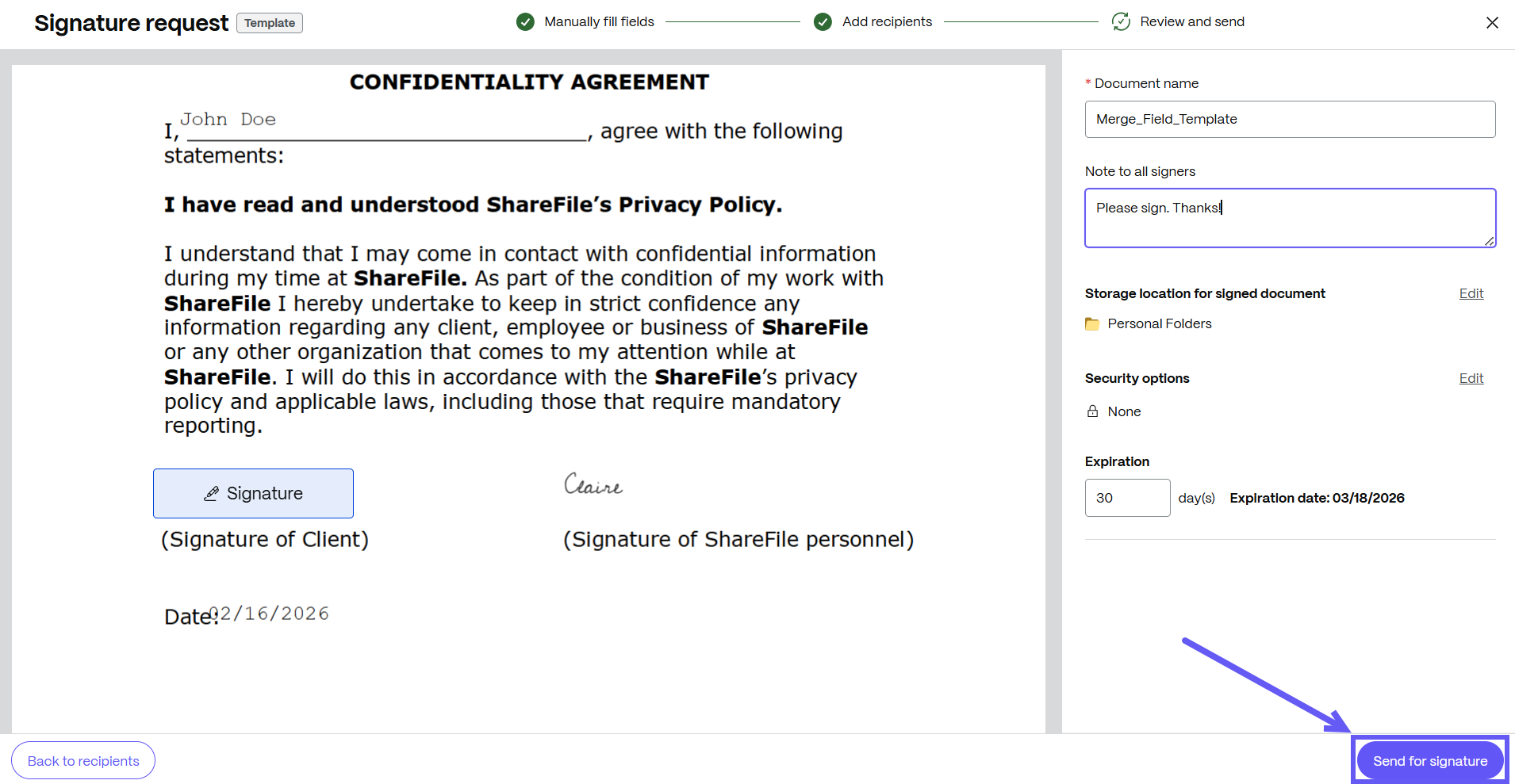Click the close X icon
This screenshot has height=784, width=1515.
coord(1492,23)
